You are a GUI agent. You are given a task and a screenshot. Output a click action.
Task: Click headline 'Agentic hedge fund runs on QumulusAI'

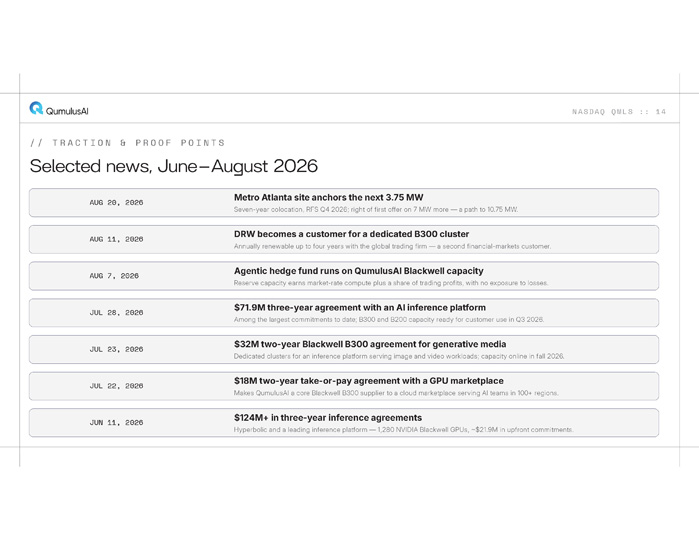(358, 271)
